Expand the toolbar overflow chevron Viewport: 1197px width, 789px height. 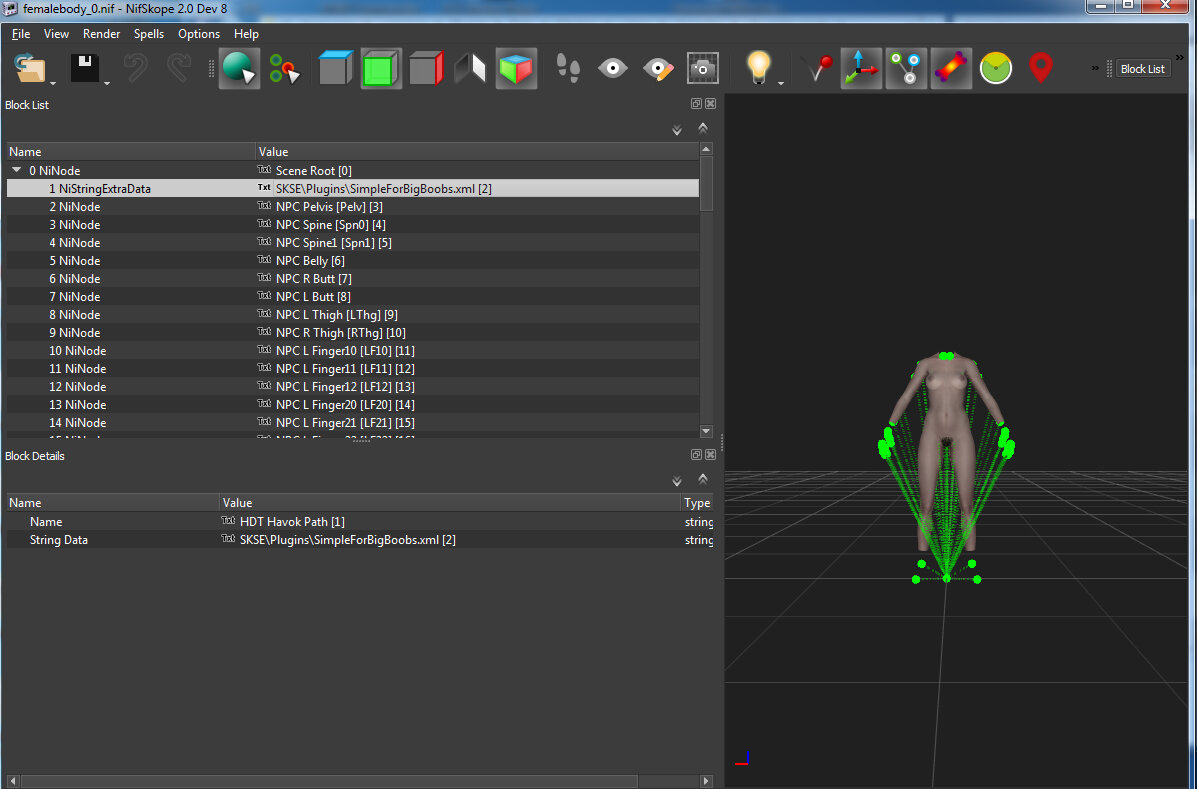(1095, 68)
